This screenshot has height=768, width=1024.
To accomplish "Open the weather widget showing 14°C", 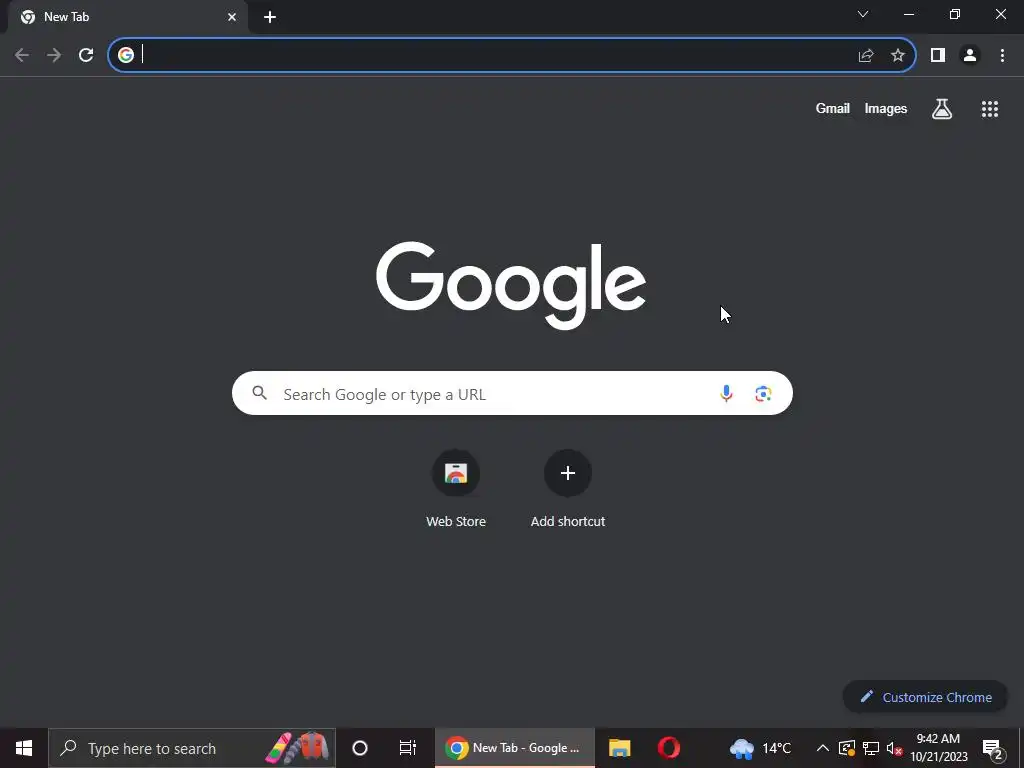I will pos(760,748).
